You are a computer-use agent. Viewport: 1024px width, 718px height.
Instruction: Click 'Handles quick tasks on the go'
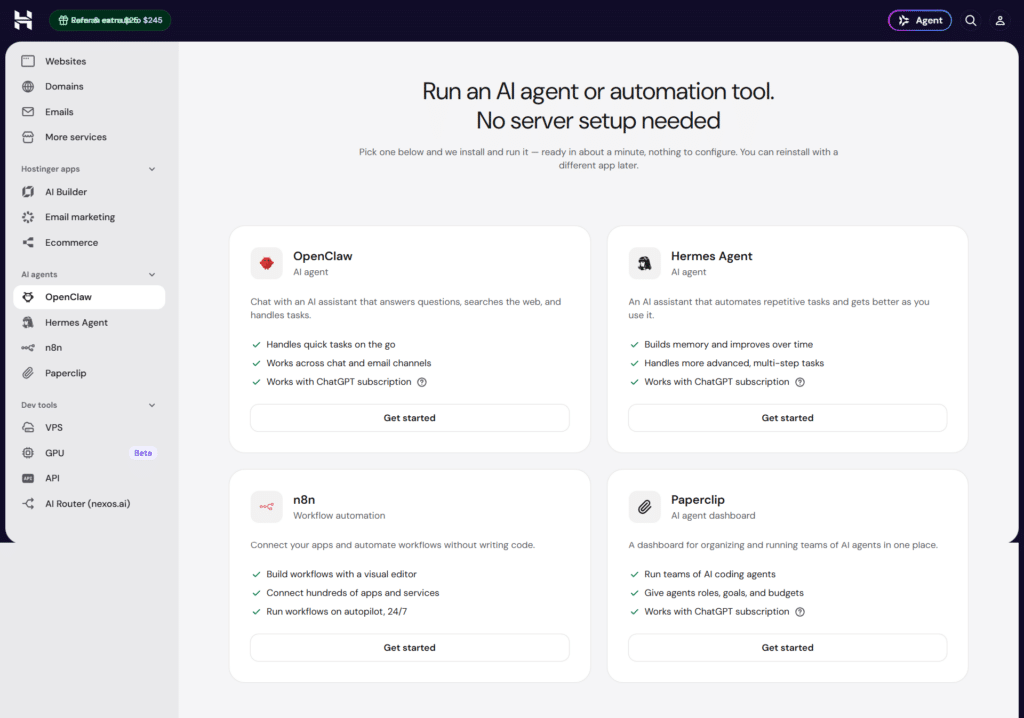[x=330, y=344]
